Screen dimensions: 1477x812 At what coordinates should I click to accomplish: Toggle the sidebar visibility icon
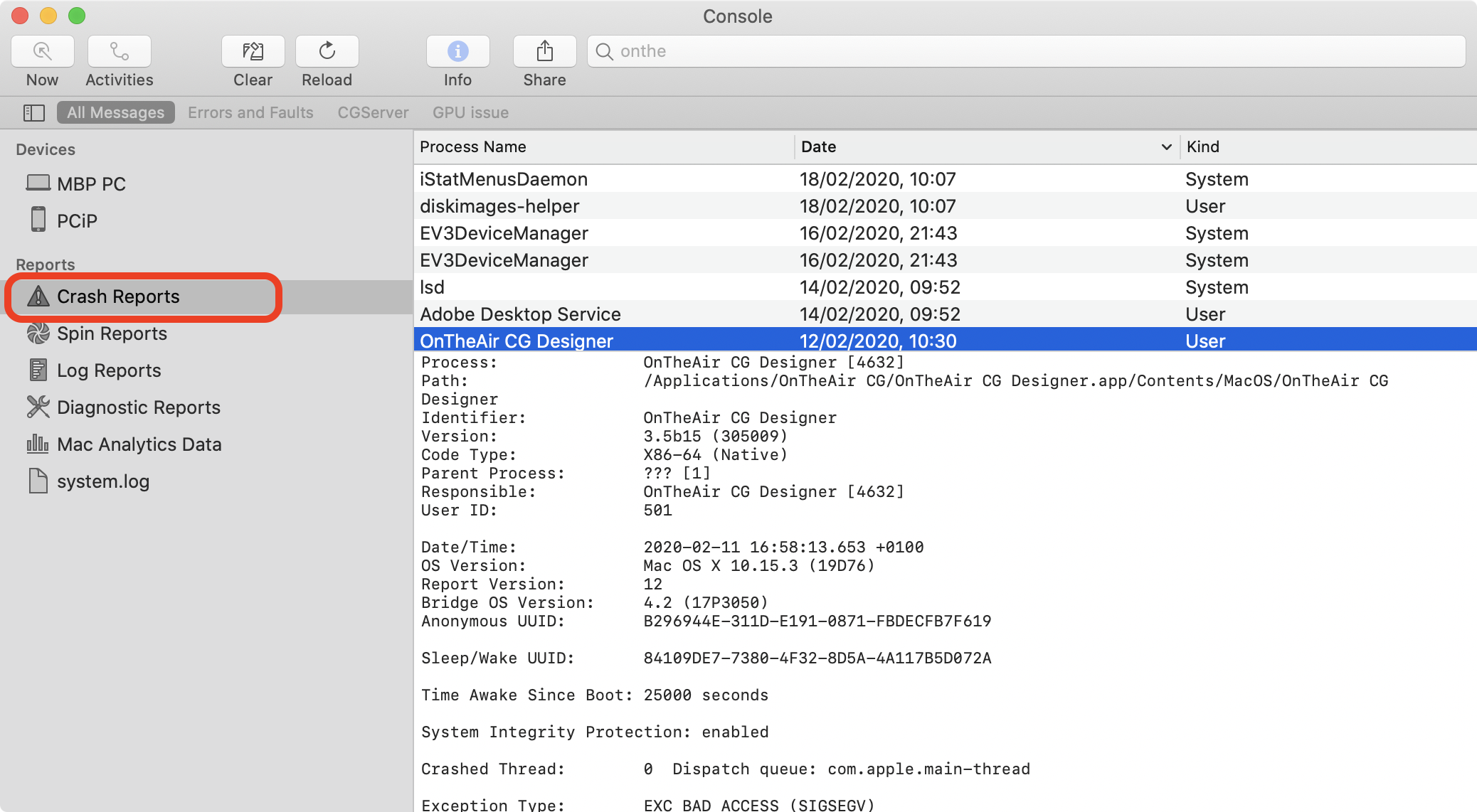[x=34, y=112]
